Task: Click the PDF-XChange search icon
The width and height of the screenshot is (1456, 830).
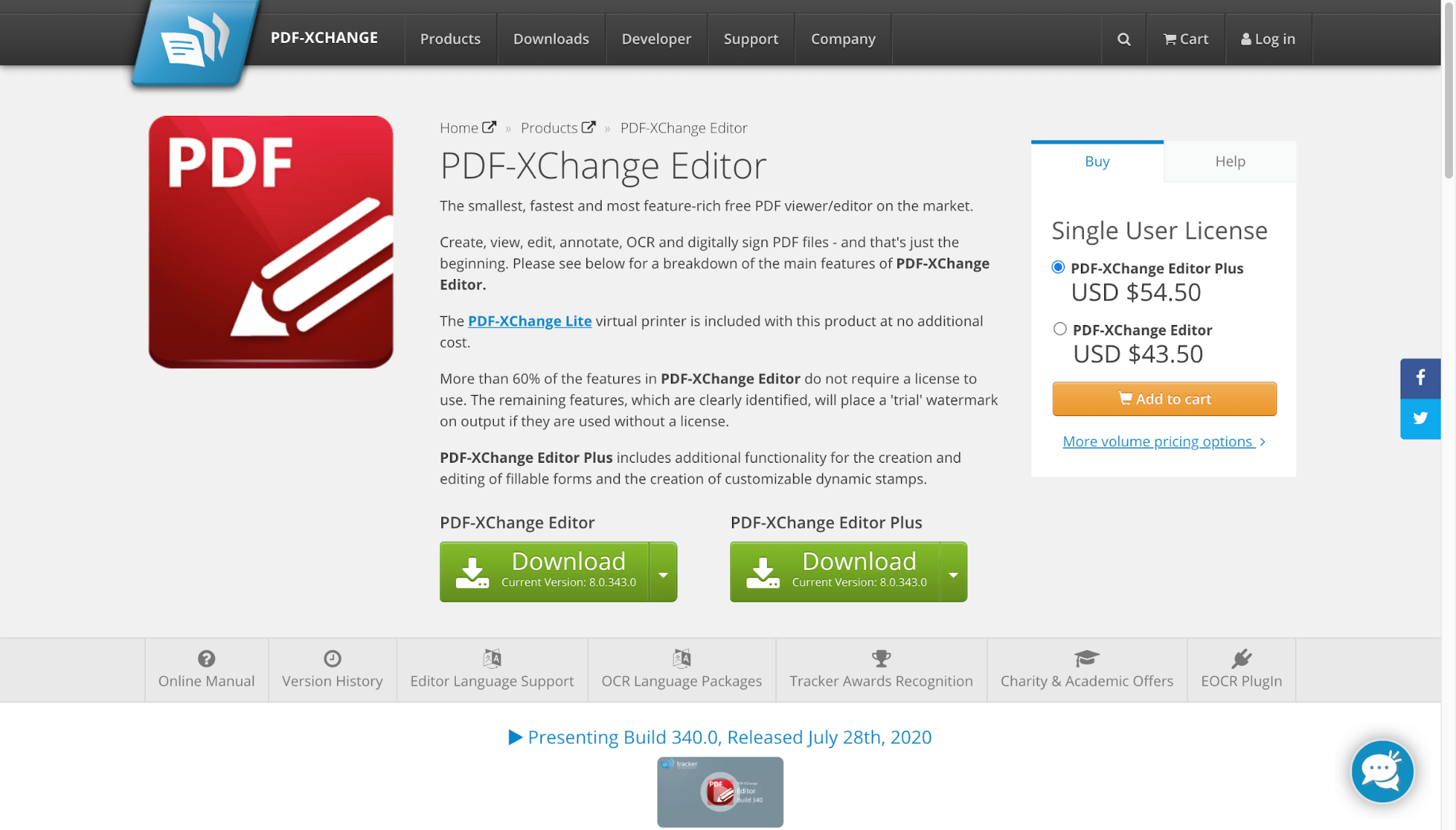Action: click(x=1123, y=39)
